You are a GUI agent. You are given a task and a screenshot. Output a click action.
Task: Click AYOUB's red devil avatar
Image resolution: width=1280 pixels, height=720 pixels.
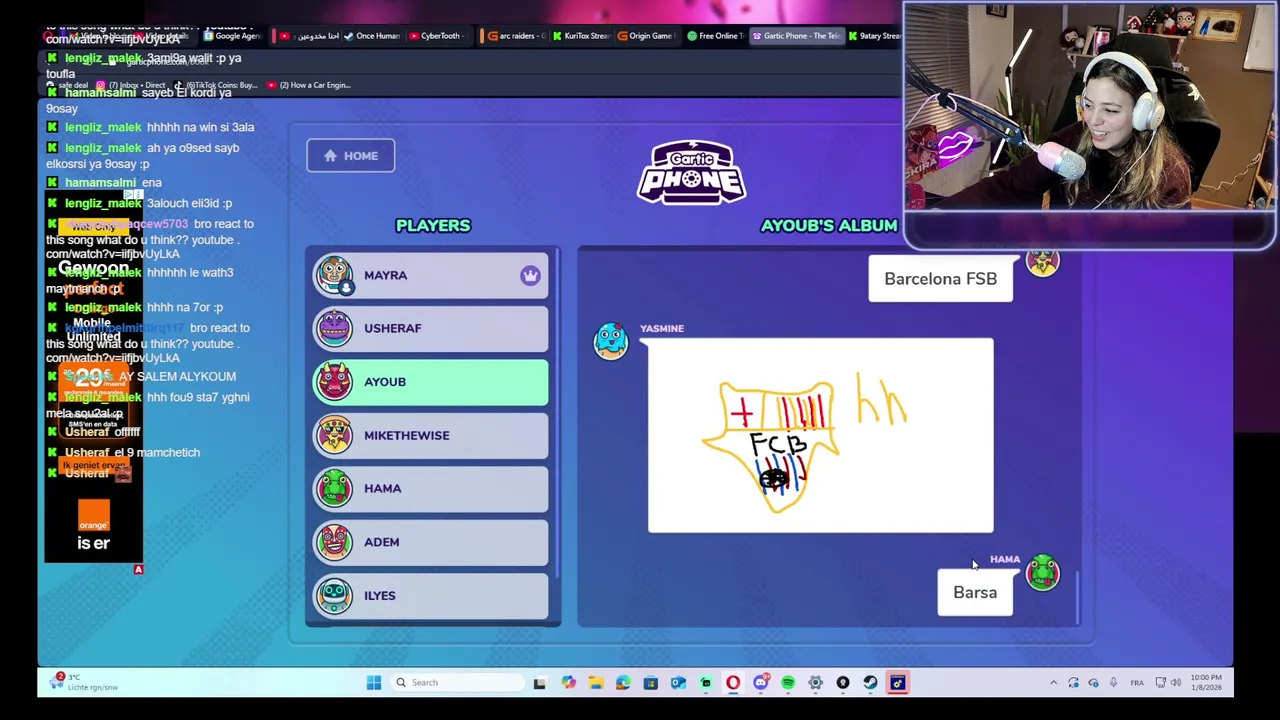click(334, 381)
